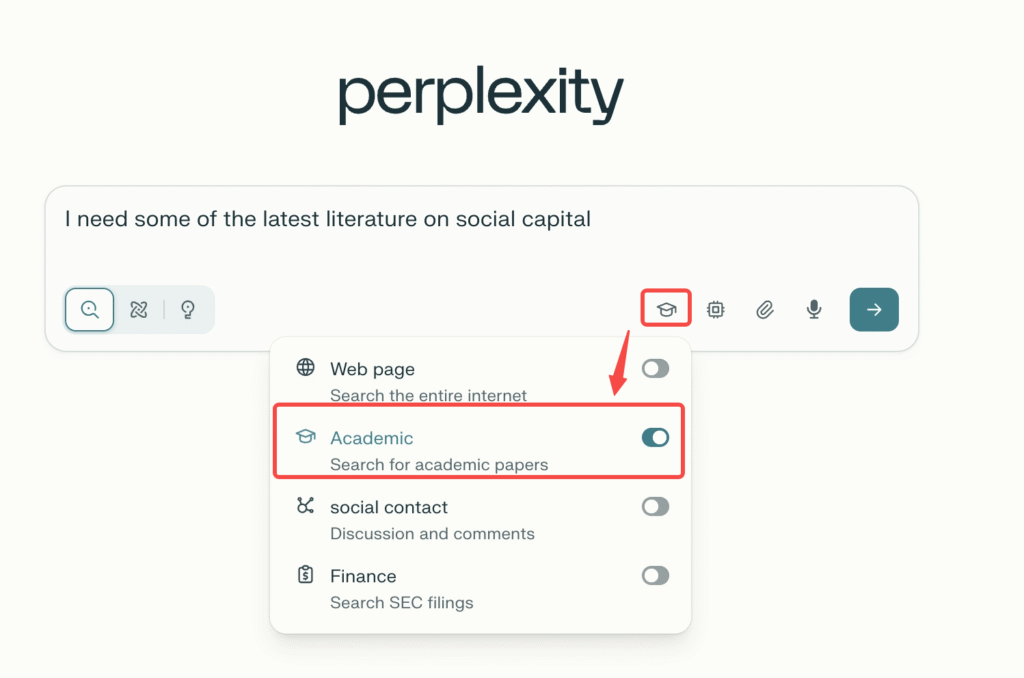This screenshot has width=1024, height=678.
Task: Click the paperclip attach file icon
Action: click(x=765, y=310)
